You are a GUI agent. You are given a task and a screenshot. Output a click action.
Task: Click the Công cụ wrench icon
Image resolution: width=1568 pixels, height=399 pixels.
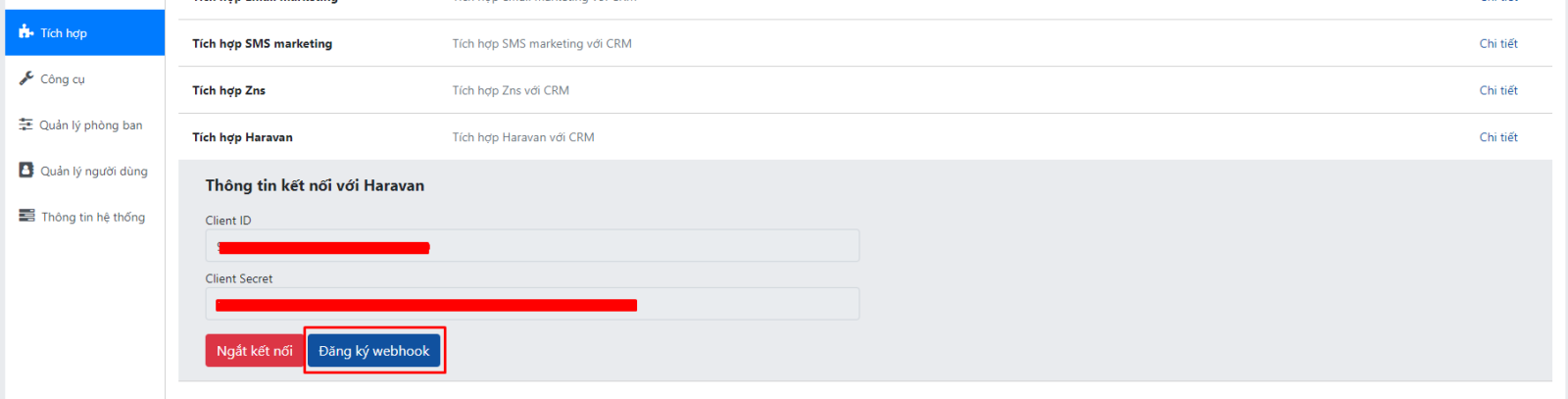[26, 78]
